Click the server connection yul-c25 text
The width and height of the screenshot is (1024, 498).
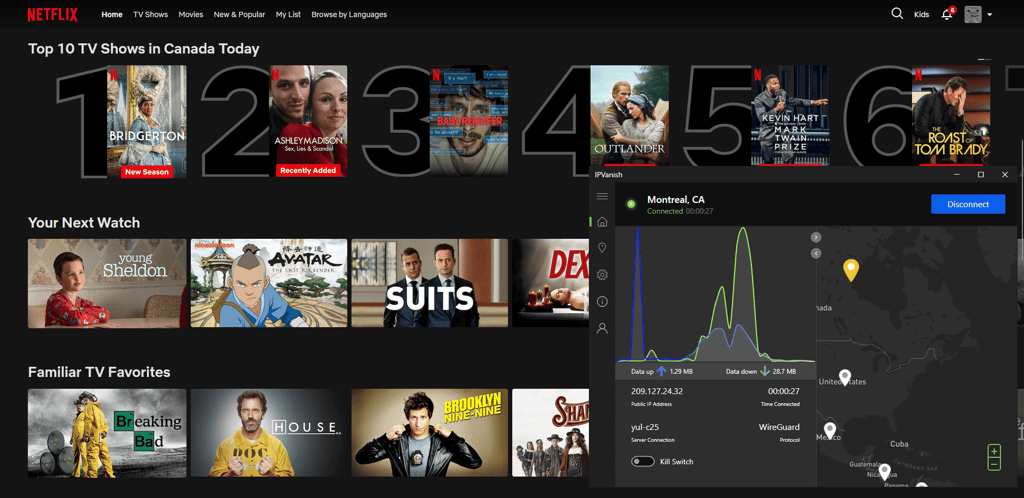[x=647, y=428]
